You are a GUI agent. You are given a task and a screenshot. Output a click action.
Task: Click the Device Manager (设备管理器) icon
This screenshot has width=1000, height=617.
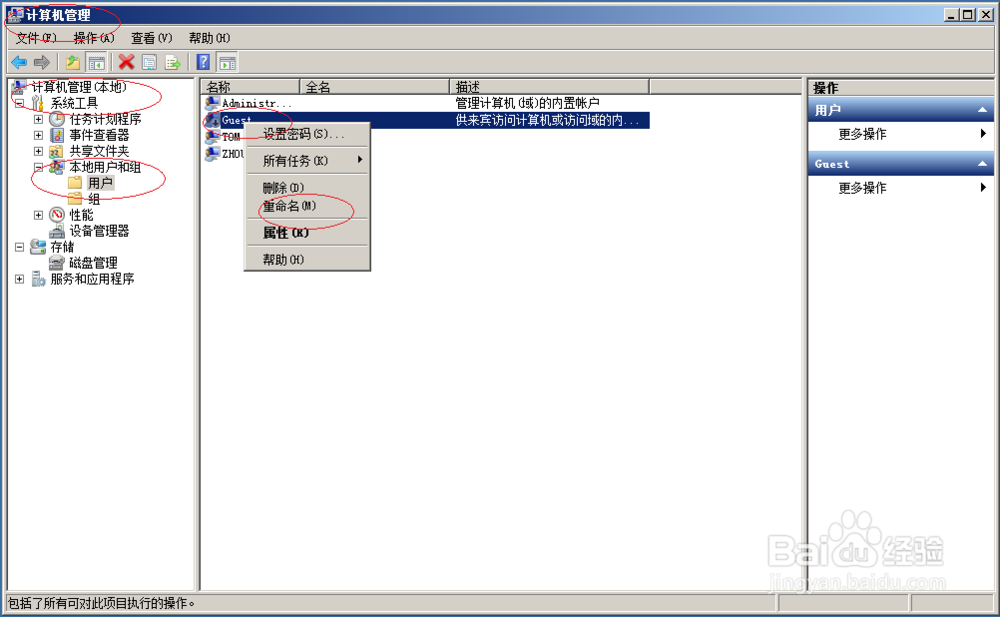(57, 231)
